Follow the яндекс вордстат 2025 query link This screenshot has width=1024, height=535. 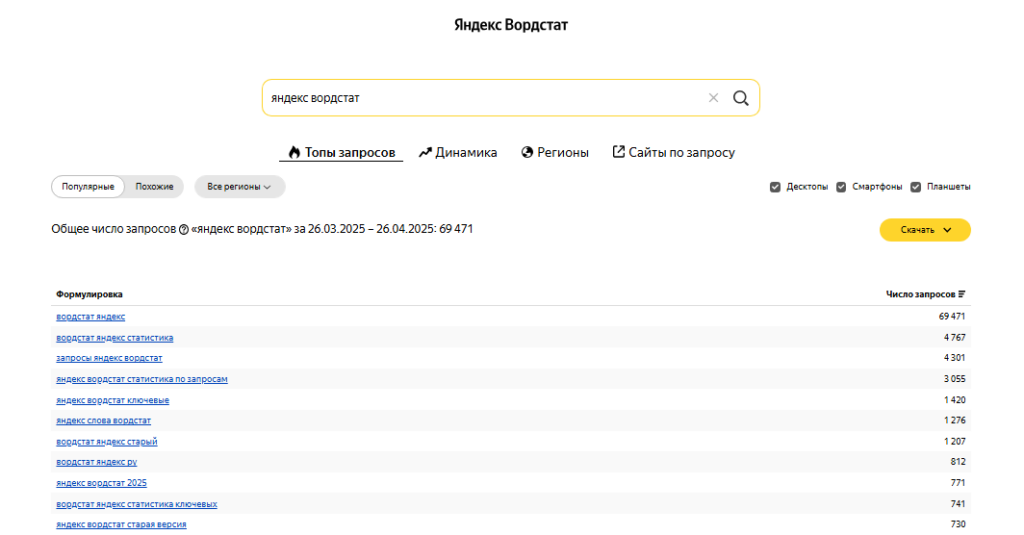[101, 483]
